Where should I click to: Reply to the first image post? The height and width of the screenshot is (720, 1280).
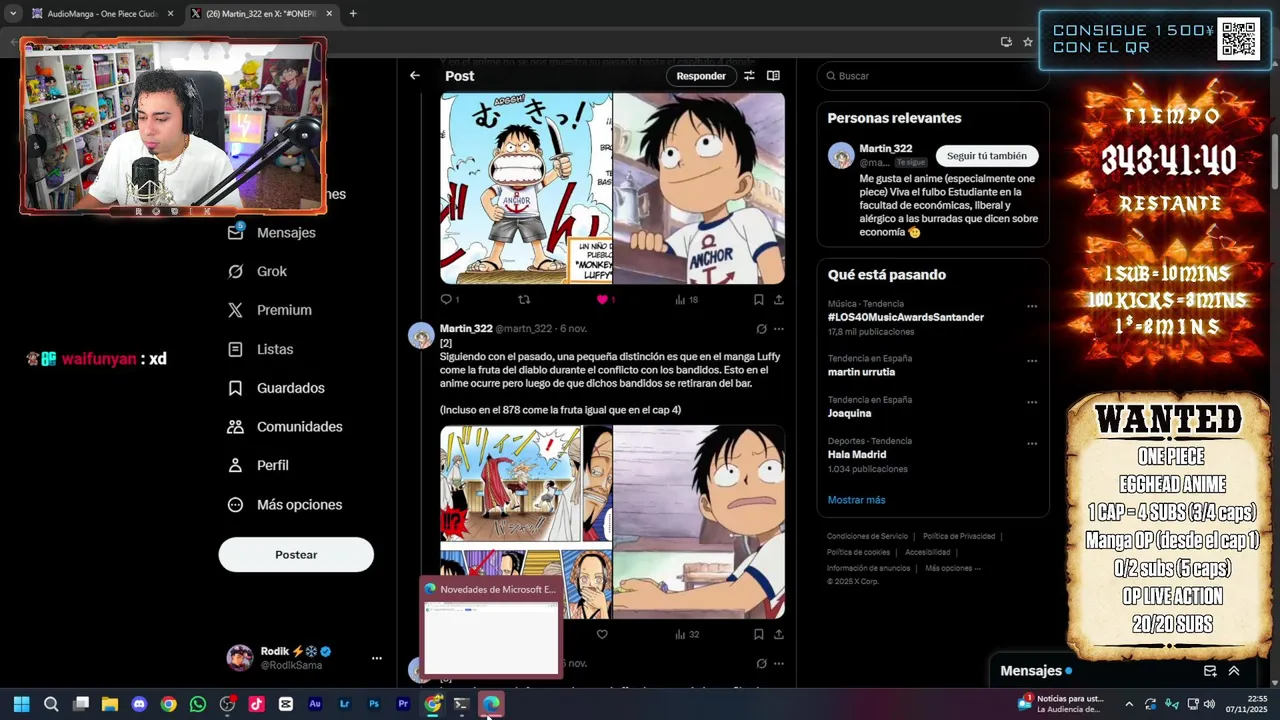pos(449,299)
